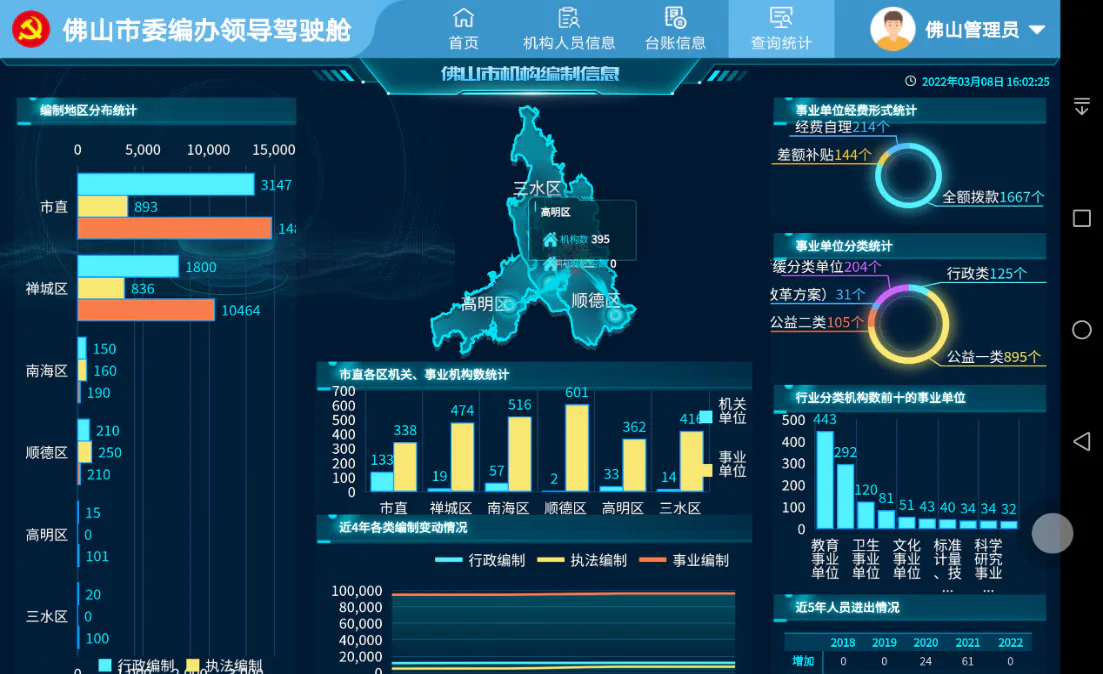The image size is (1103, 674).
Task: Click the ledger icon above 台账信息
Action: [675, 18]
